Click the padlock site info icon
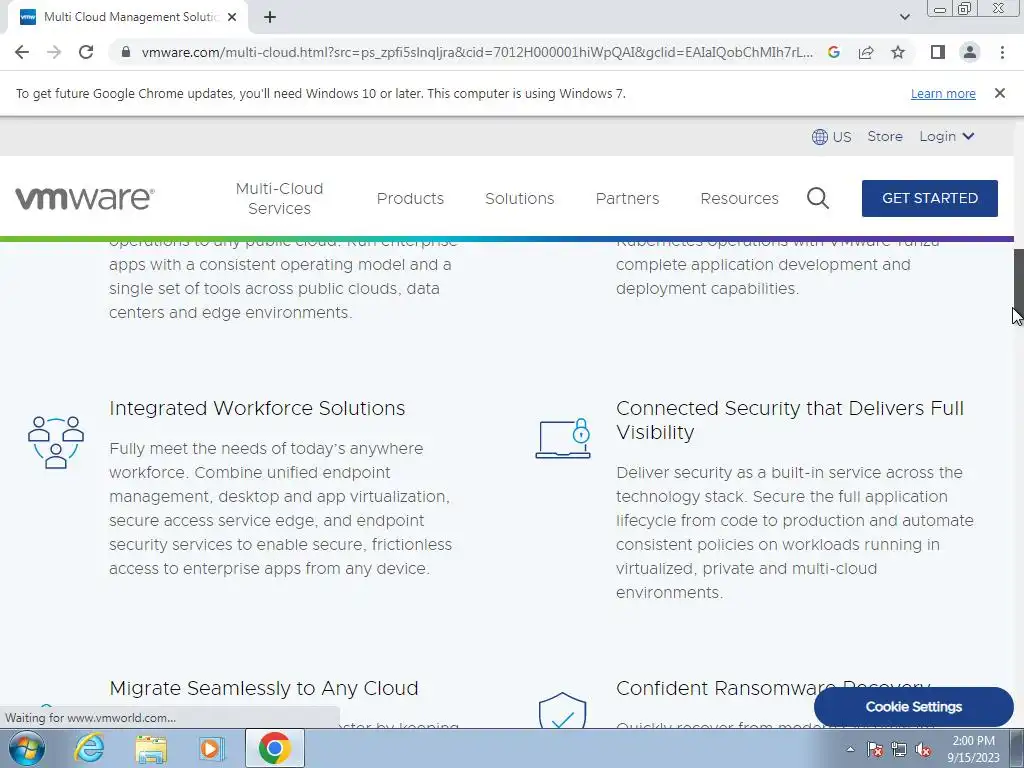Viewport: 1024px width, 768px height. click(x=126, y=52)
